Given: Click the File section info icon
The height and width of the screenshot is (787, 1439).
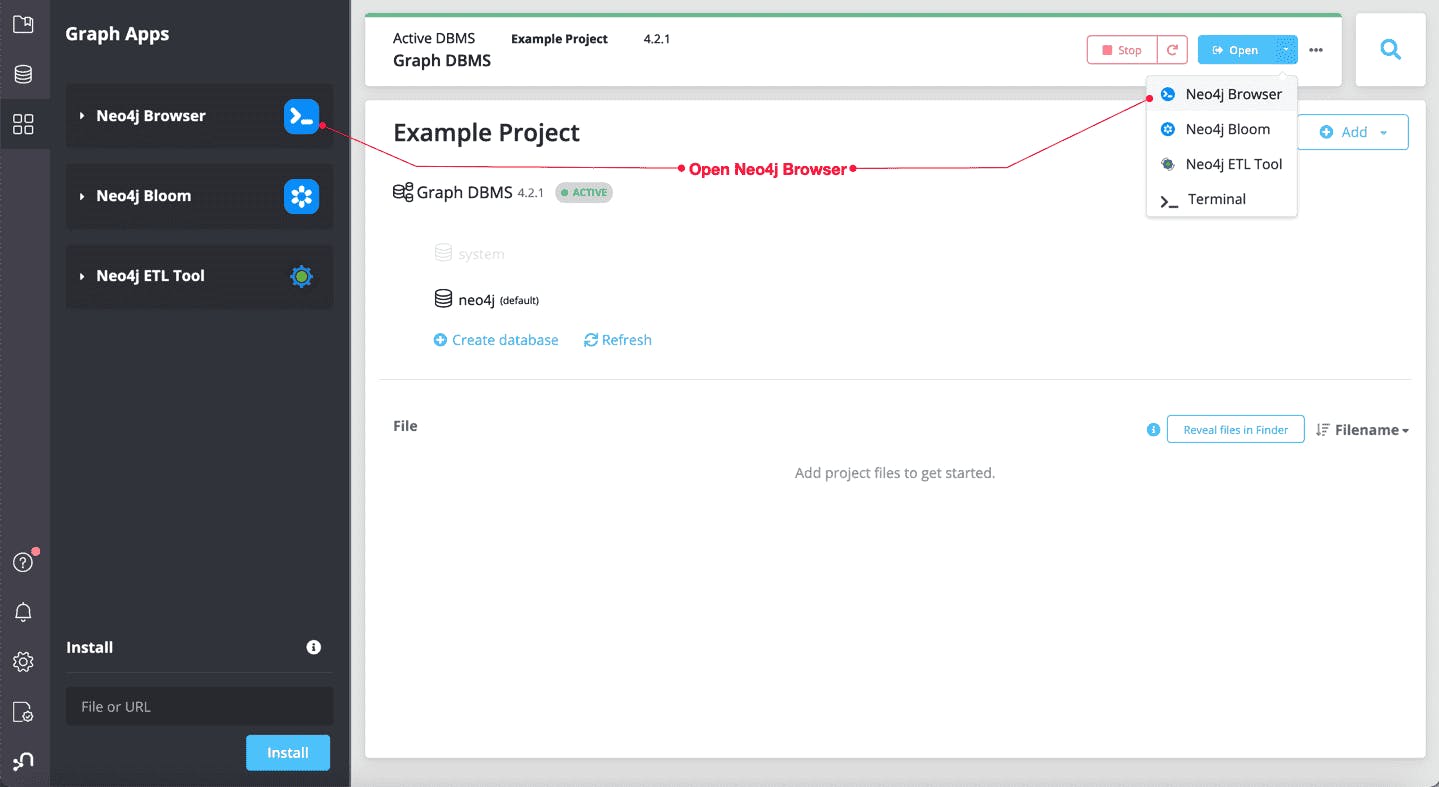Looking at the screenshot, I should point(1153,430).
